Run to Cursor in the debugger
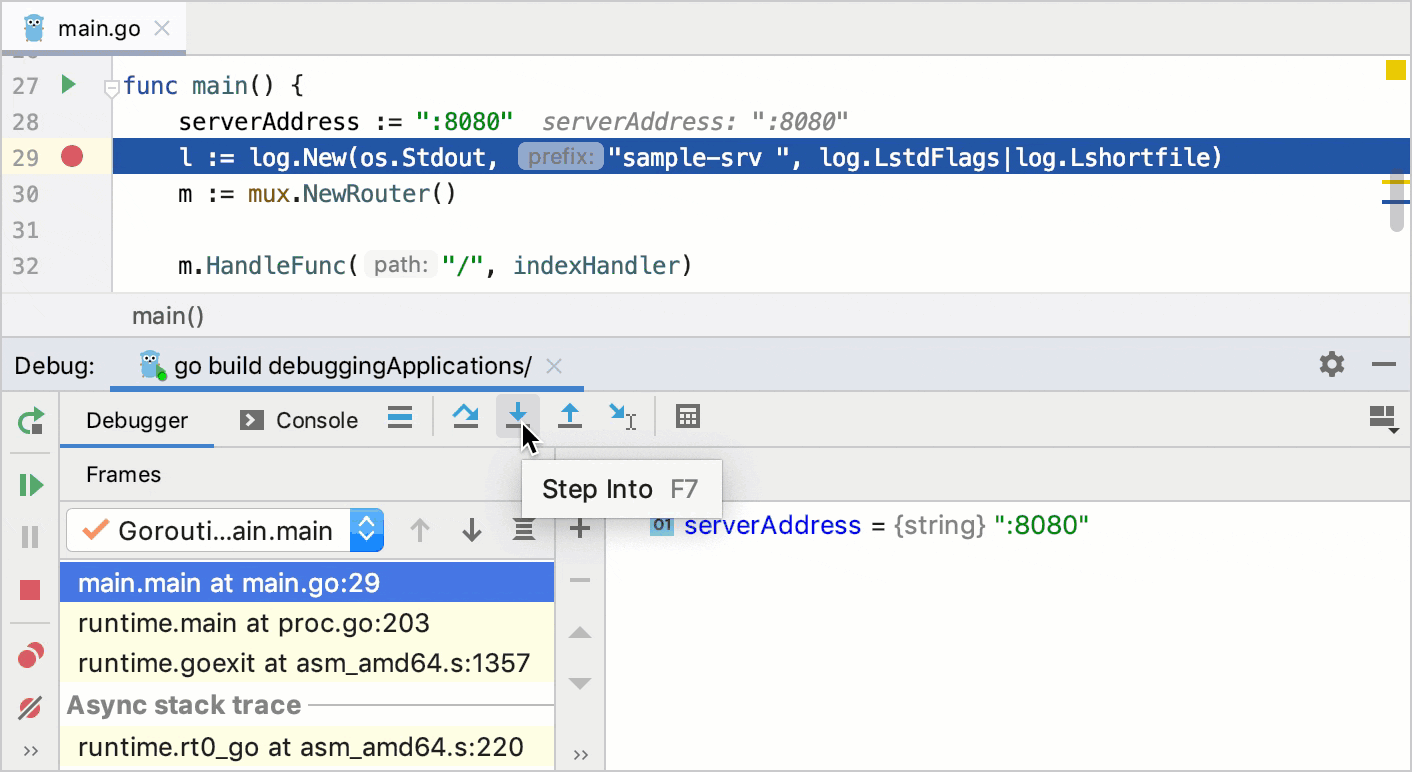This screenshot has height=772, width=1412. click(x=624, y=416)
